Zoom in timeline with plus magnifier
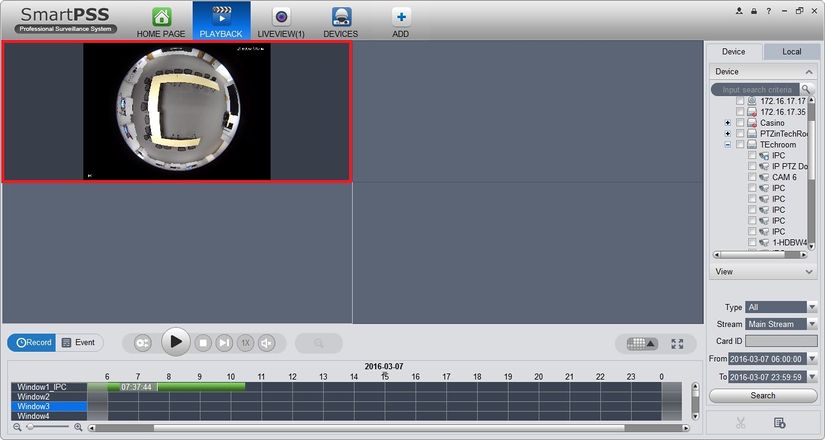This screenshot has width=825, height=440. pyautogui.click(x=78, y=427)
